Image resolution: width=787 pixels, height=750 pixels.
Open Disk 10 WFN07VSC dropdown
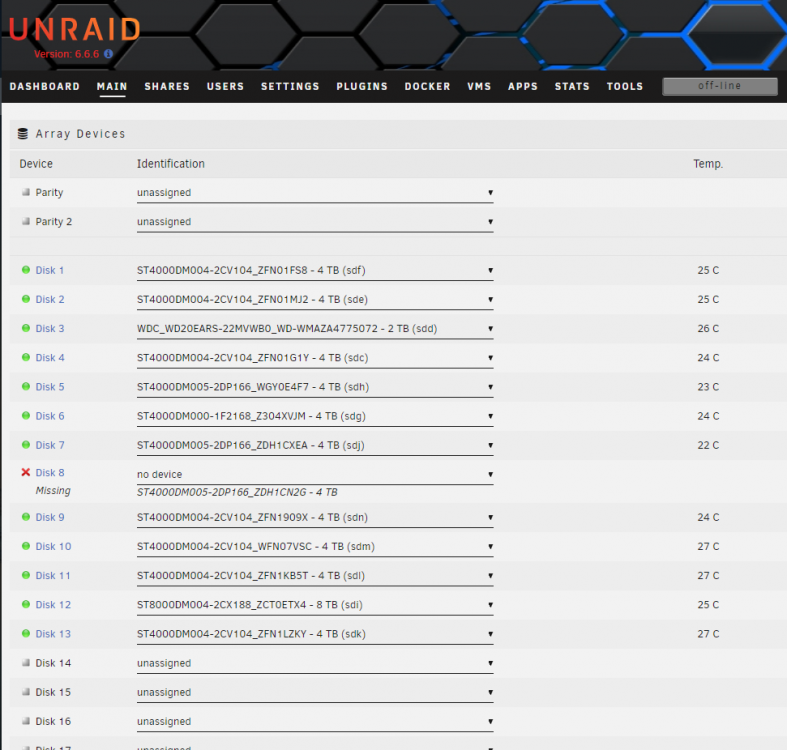(315, 547)
